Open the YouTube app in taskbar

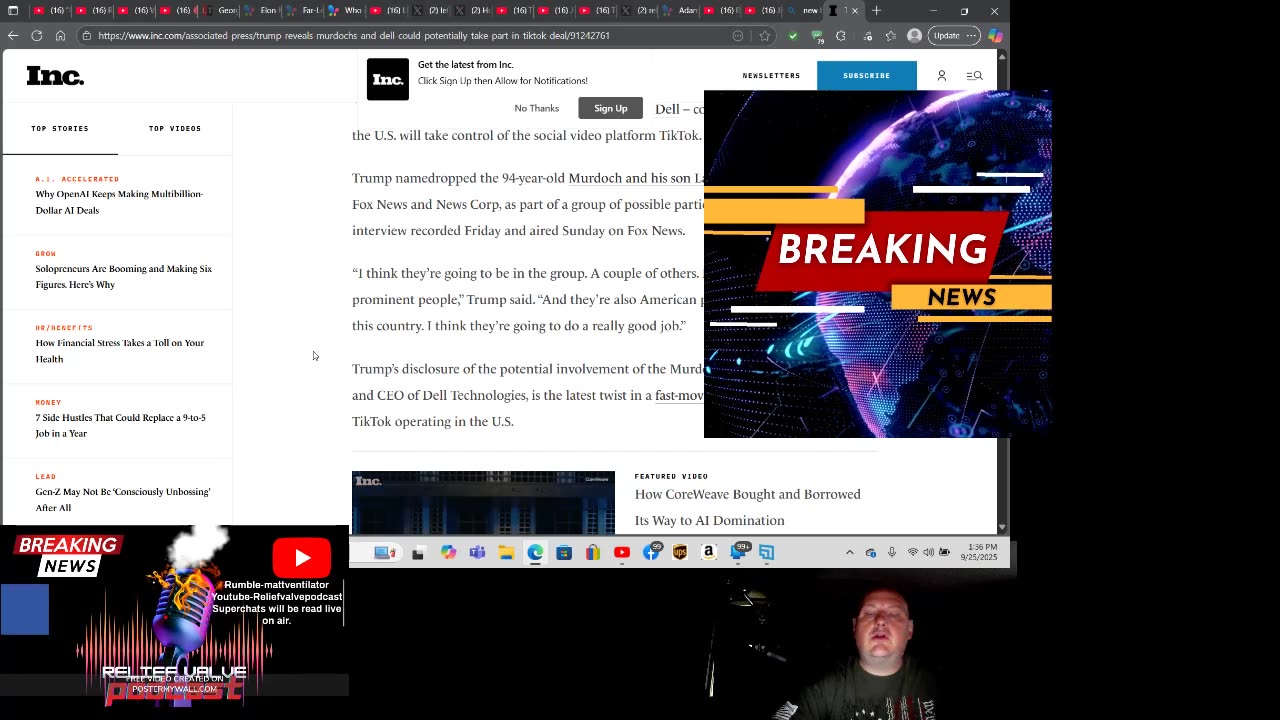[x=622, y=552]
